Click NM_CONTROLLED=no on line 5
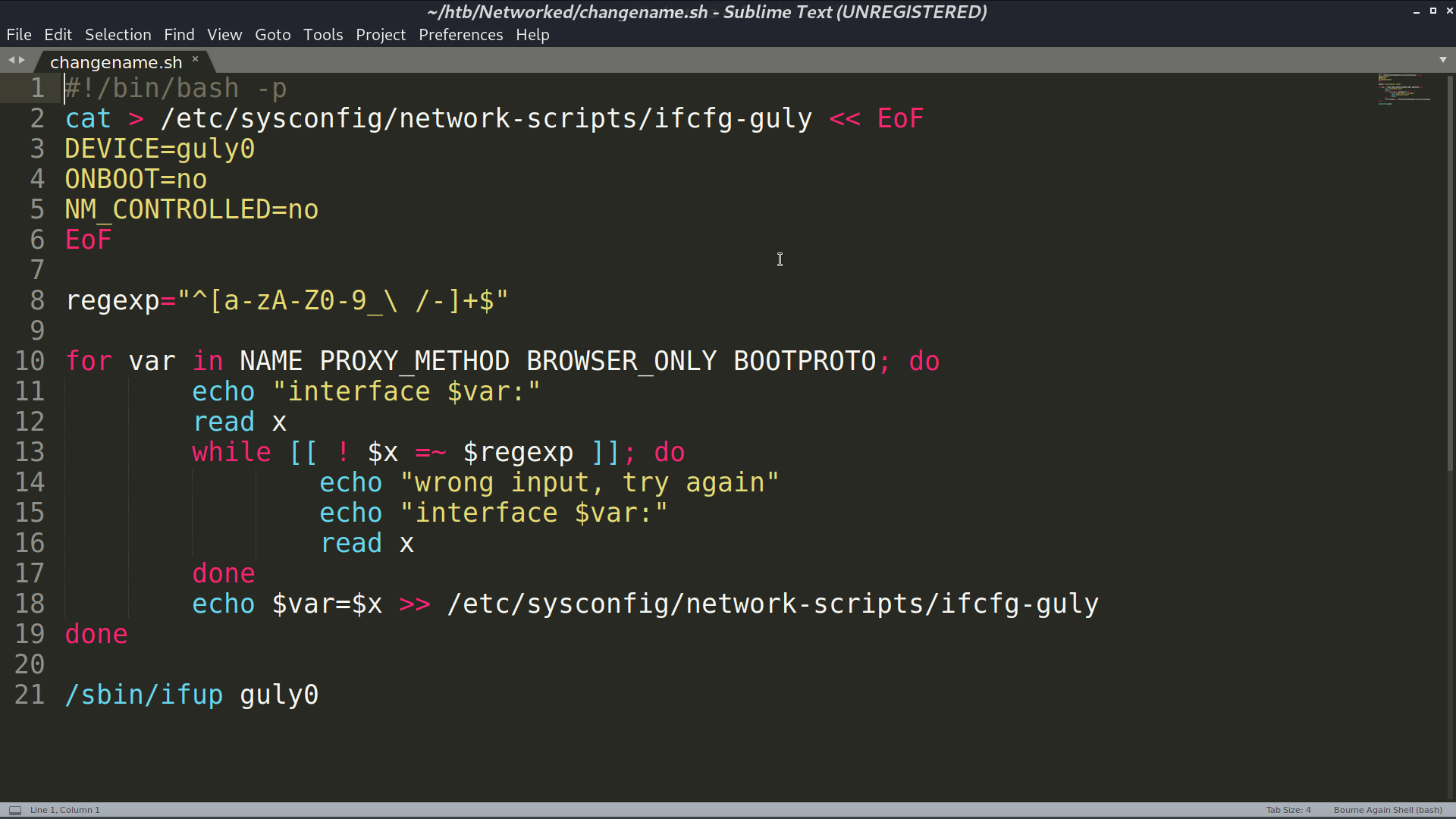The height and width of the screenshot is (819, 1456). 192,209
